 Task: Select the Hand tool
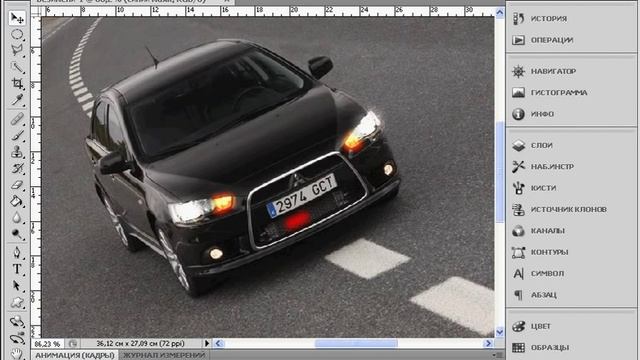tap(17, 353)
